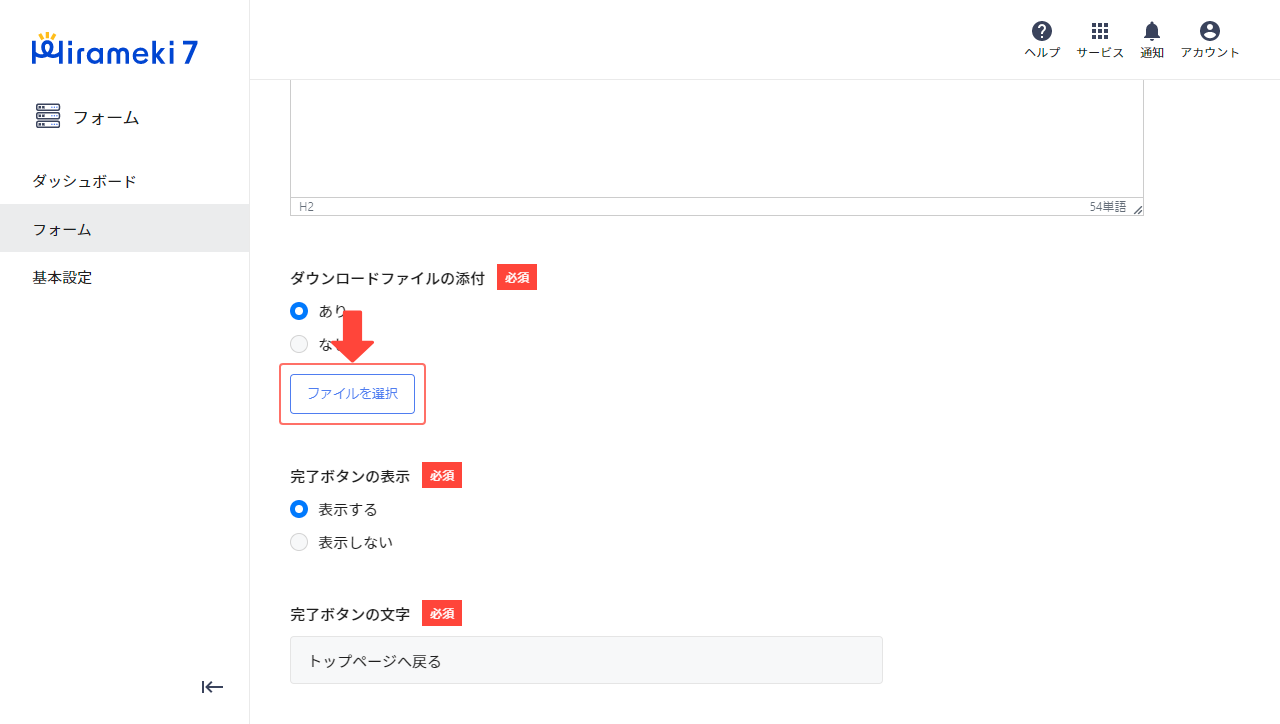
Task: Enable 表示する for the completion button
Action: click(x=299, y=509)
